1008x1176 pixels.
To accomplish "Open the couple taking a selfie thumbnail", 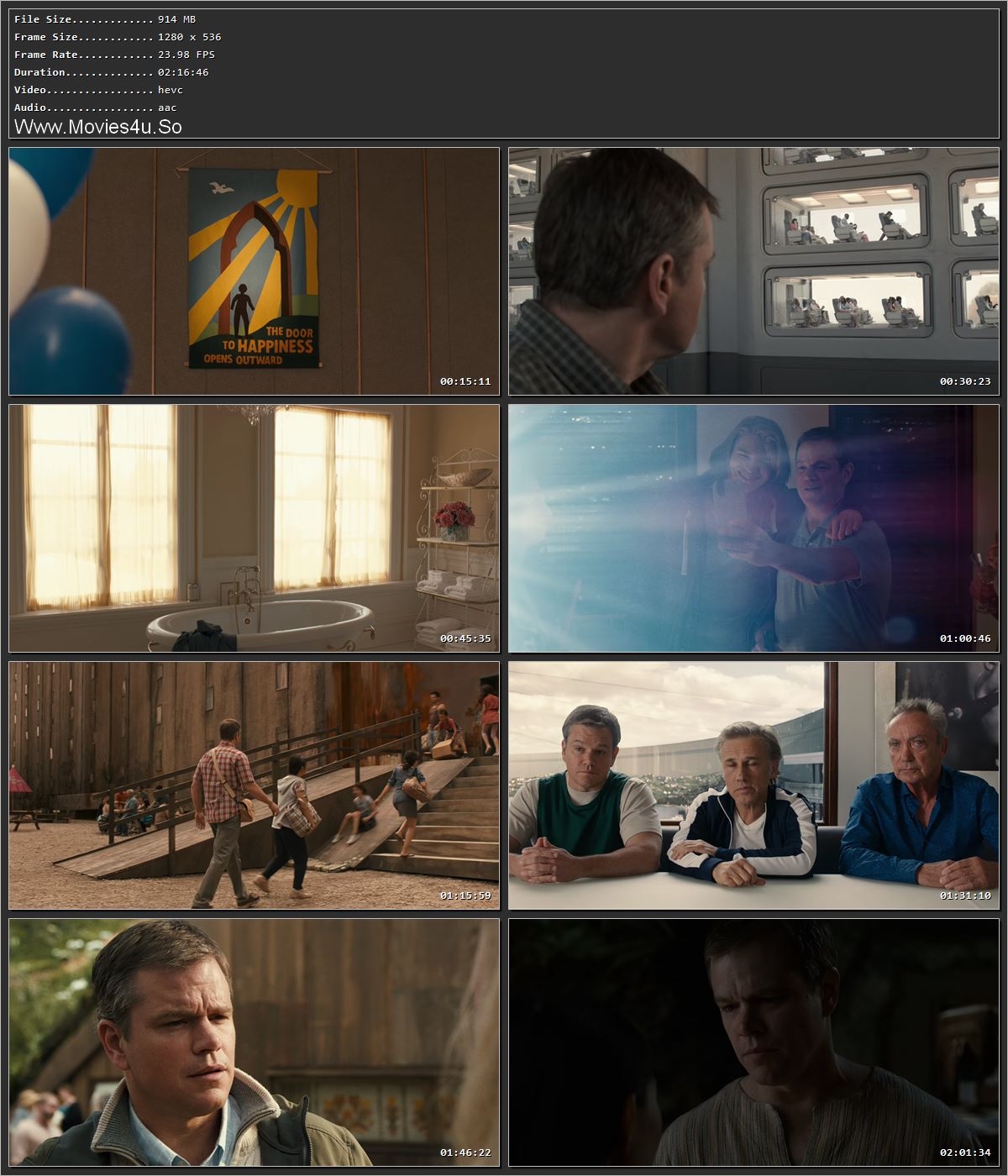I will [753, 528].
